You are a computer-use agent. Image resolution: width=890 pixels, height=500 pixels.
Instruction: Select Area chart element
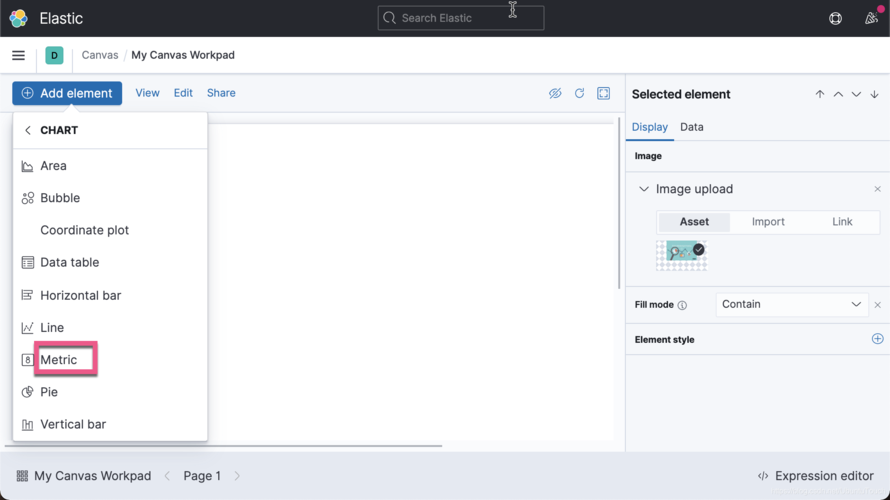pos(110,166)
